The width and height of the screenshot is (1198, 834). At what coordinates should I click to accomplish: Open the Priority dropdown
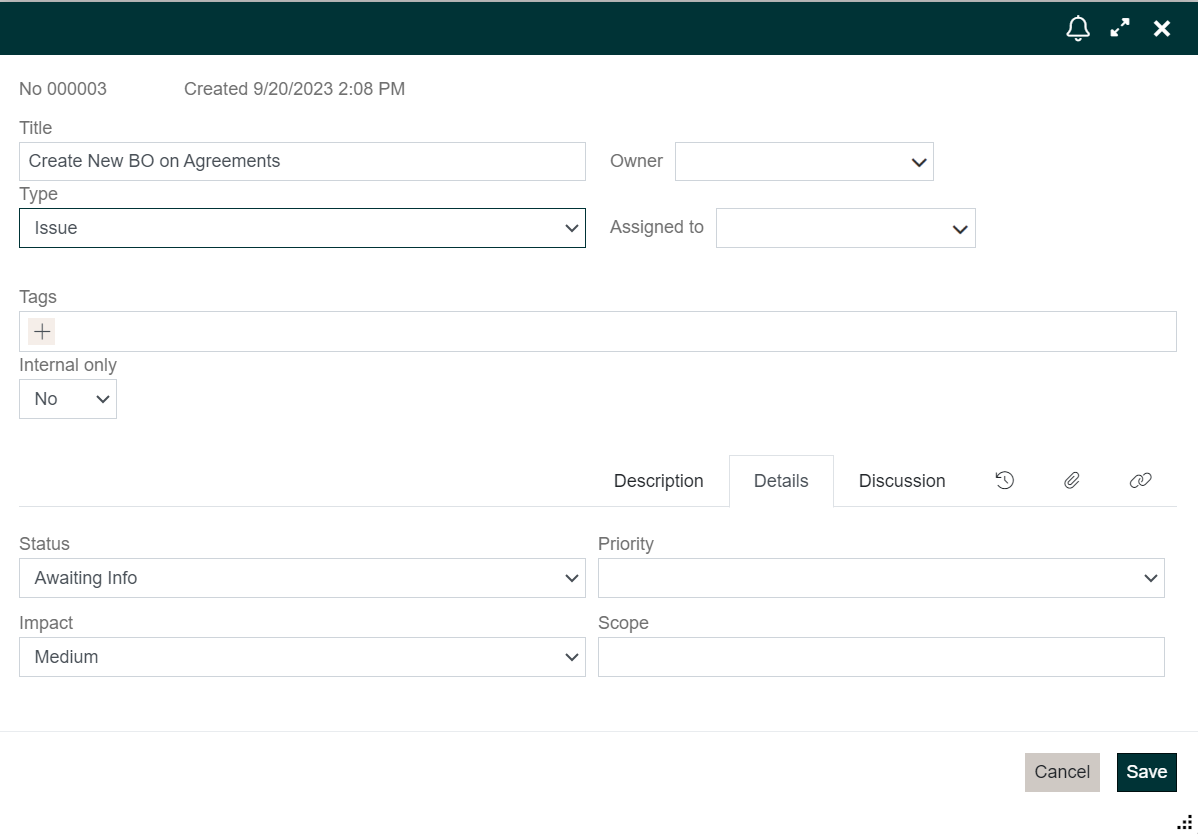[880, 578]
